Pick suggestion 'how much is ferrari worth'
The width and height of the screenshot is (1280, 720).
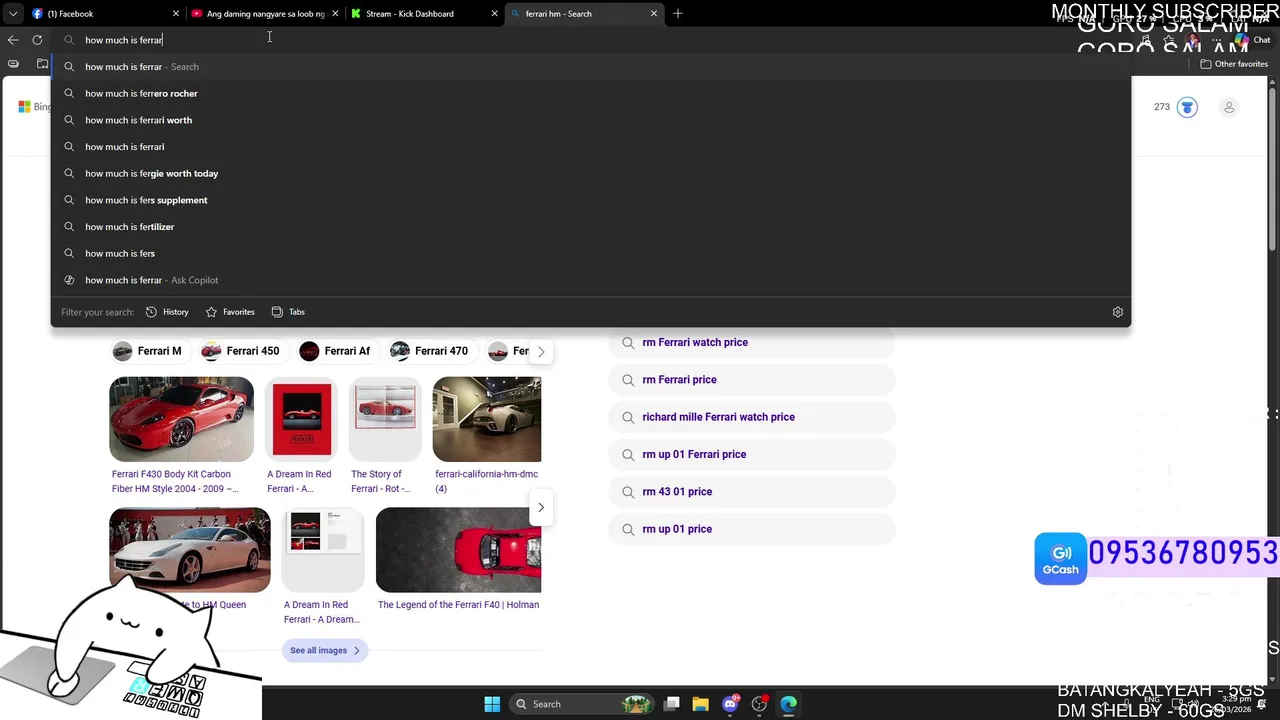point(590,120)
